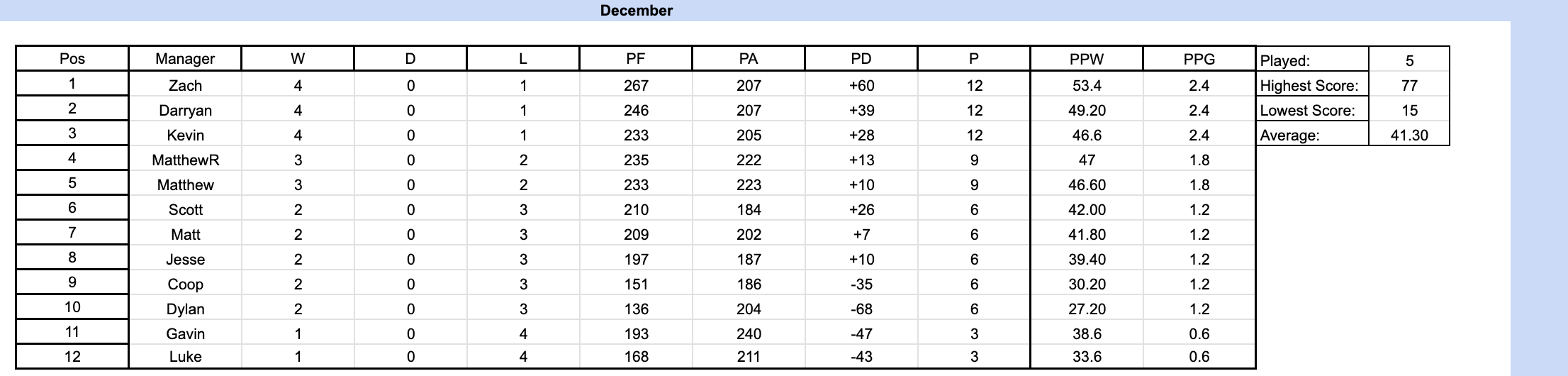Click Scott's PPW value 42.00

[x=1086, y=210]
